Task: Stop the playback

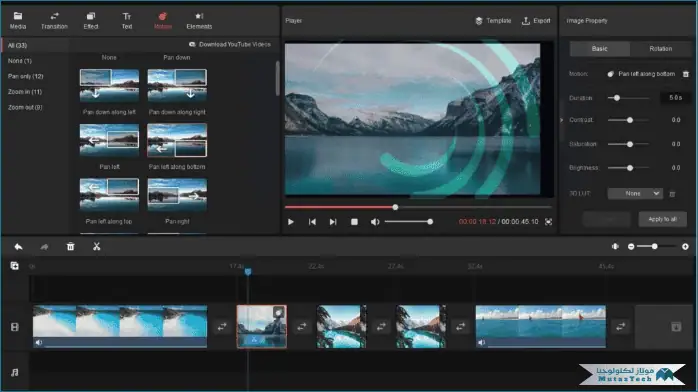Action: click(x=354, y=222)
